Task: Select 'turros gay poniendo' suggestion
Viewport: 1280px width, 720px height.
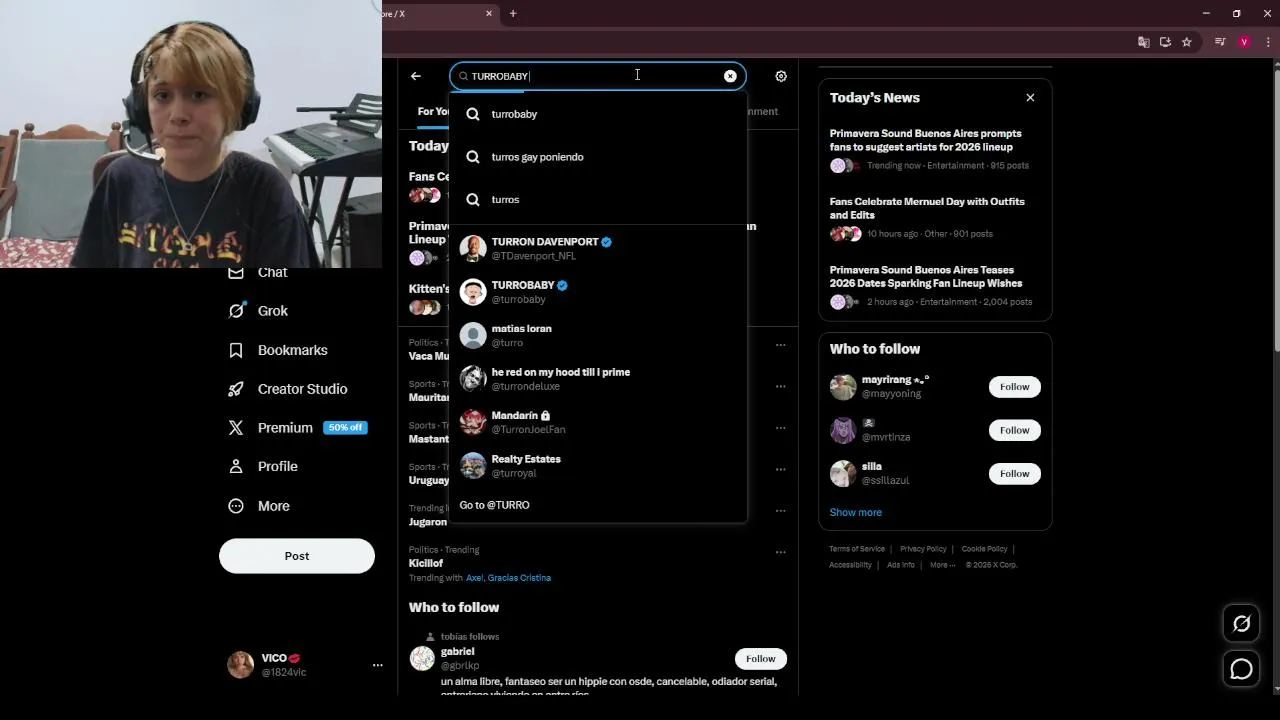Action: (x=598, y=157)
